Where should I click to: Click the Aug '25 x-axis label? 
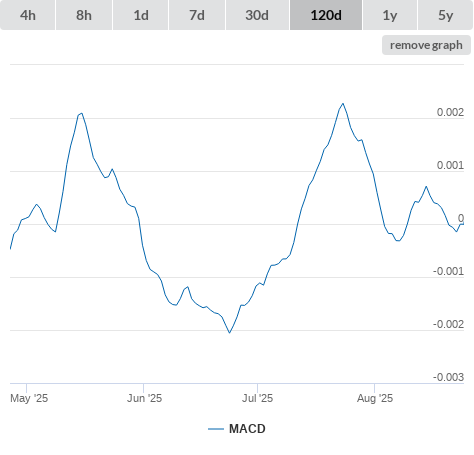coord(375,398)
